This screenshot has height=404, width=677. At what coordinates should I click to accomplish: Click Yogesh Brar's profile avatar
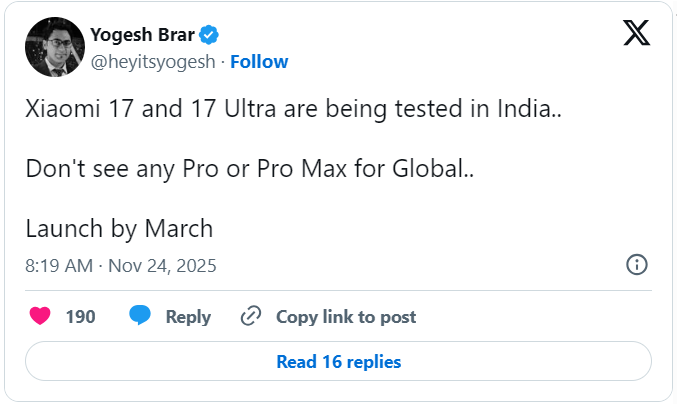52,48
